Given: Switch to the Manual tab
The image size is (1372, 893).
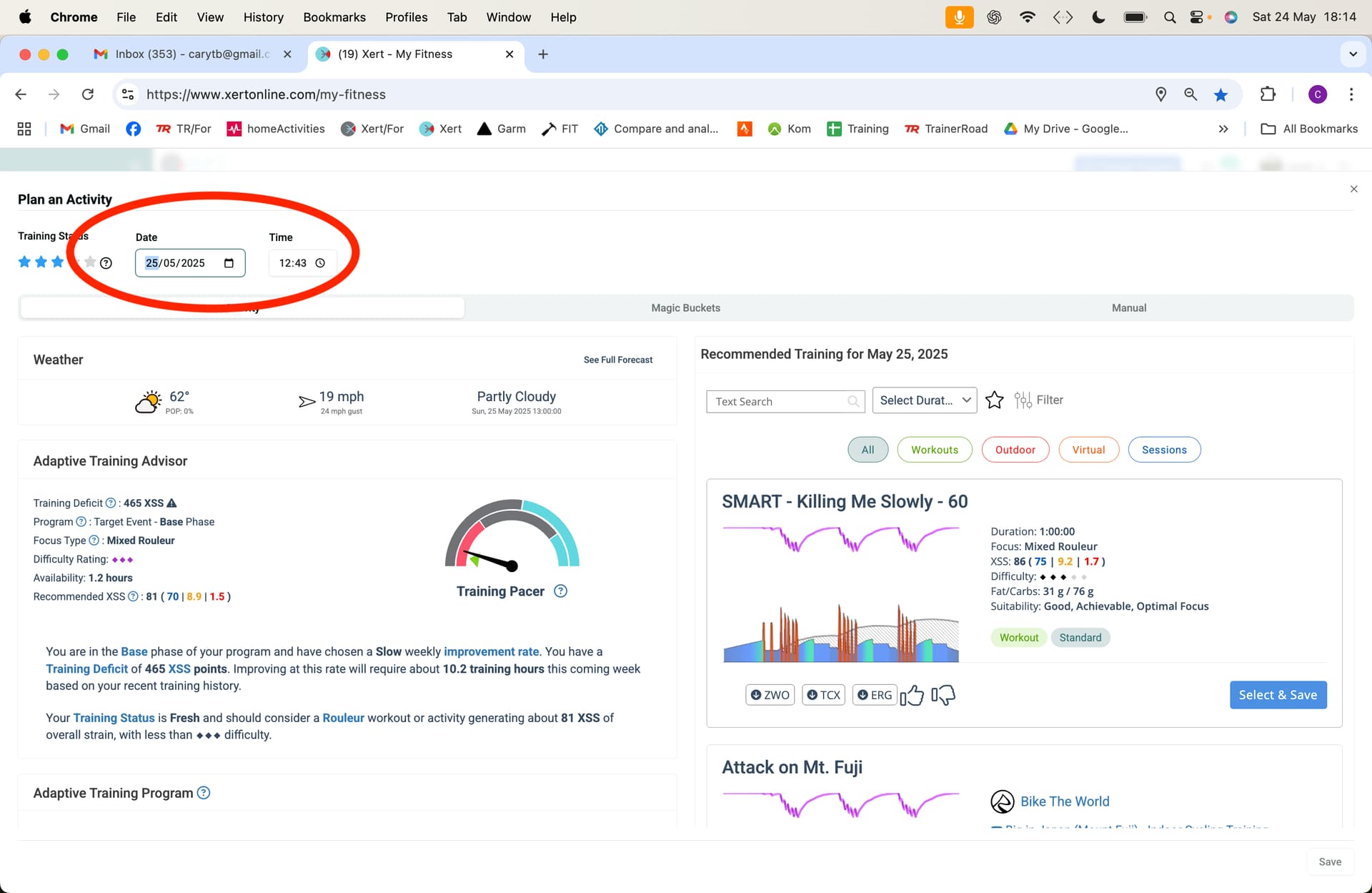Looking at the screenshot, I should (x=1129, y=308).
